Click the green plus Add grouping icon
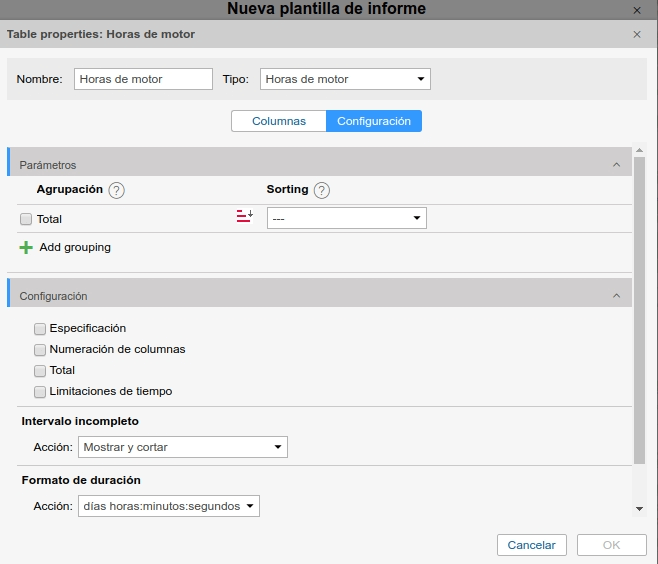 click(26, 248)
